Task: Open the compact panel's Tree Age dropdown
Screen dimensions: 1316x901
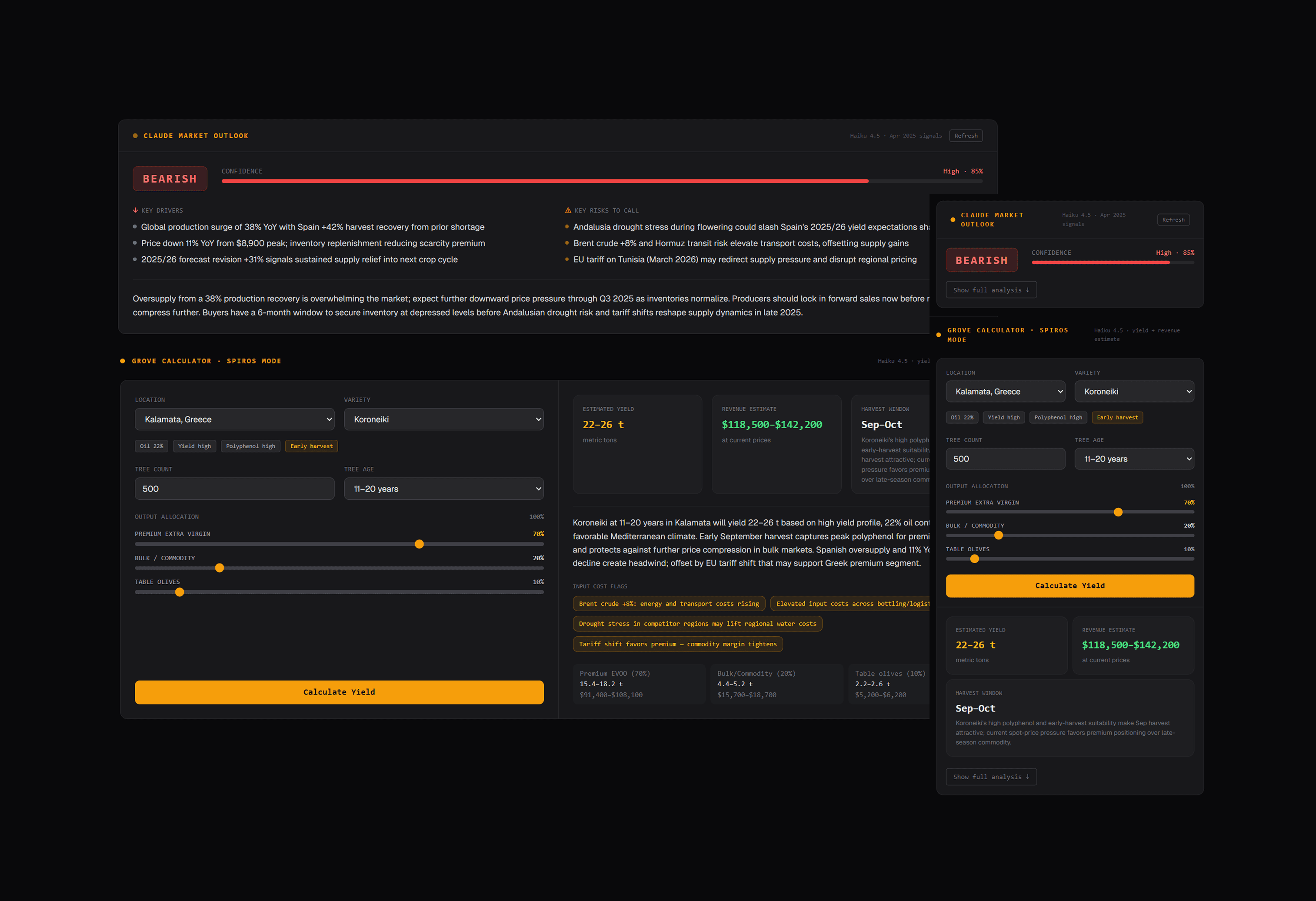Action: (x=1134, y=459)
